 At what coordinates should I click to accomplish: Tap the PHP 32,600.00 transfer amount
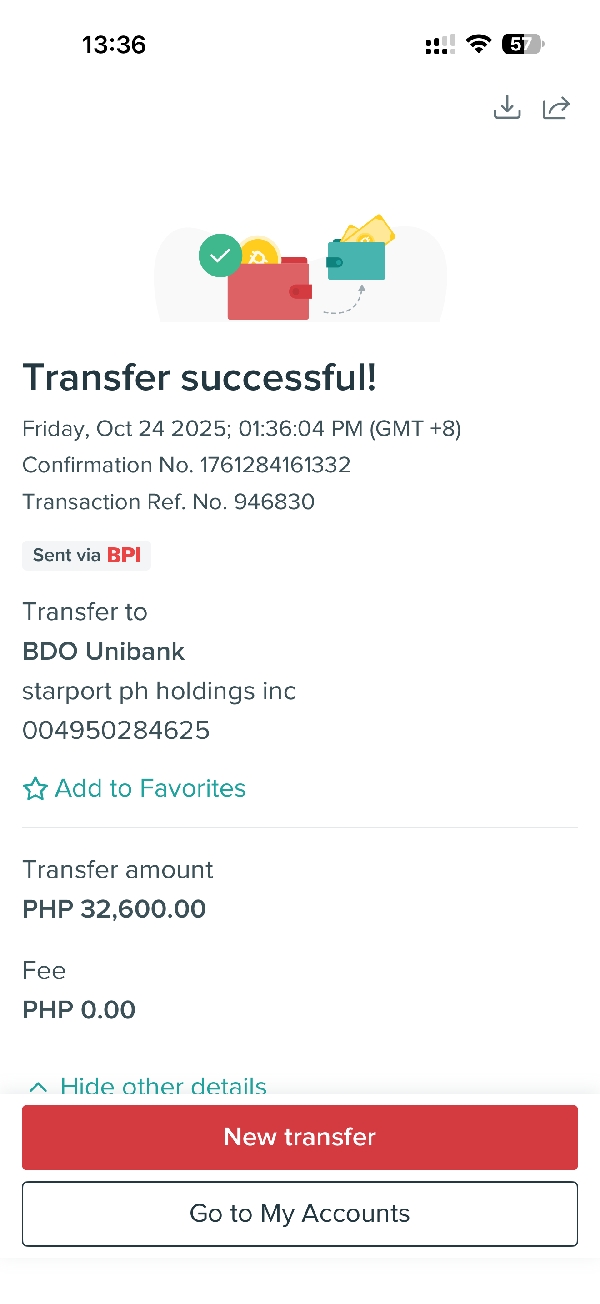click(114, 909)
